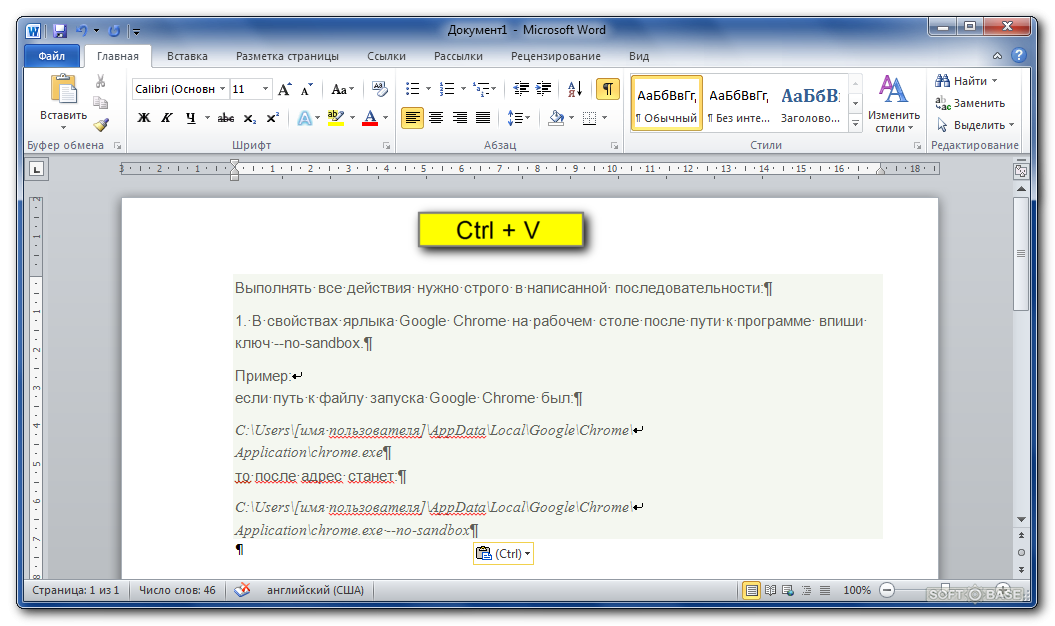Apply the Без интервала style
Image resolution: width=1055 pixels, height=626 pixels.
[738, 104]
